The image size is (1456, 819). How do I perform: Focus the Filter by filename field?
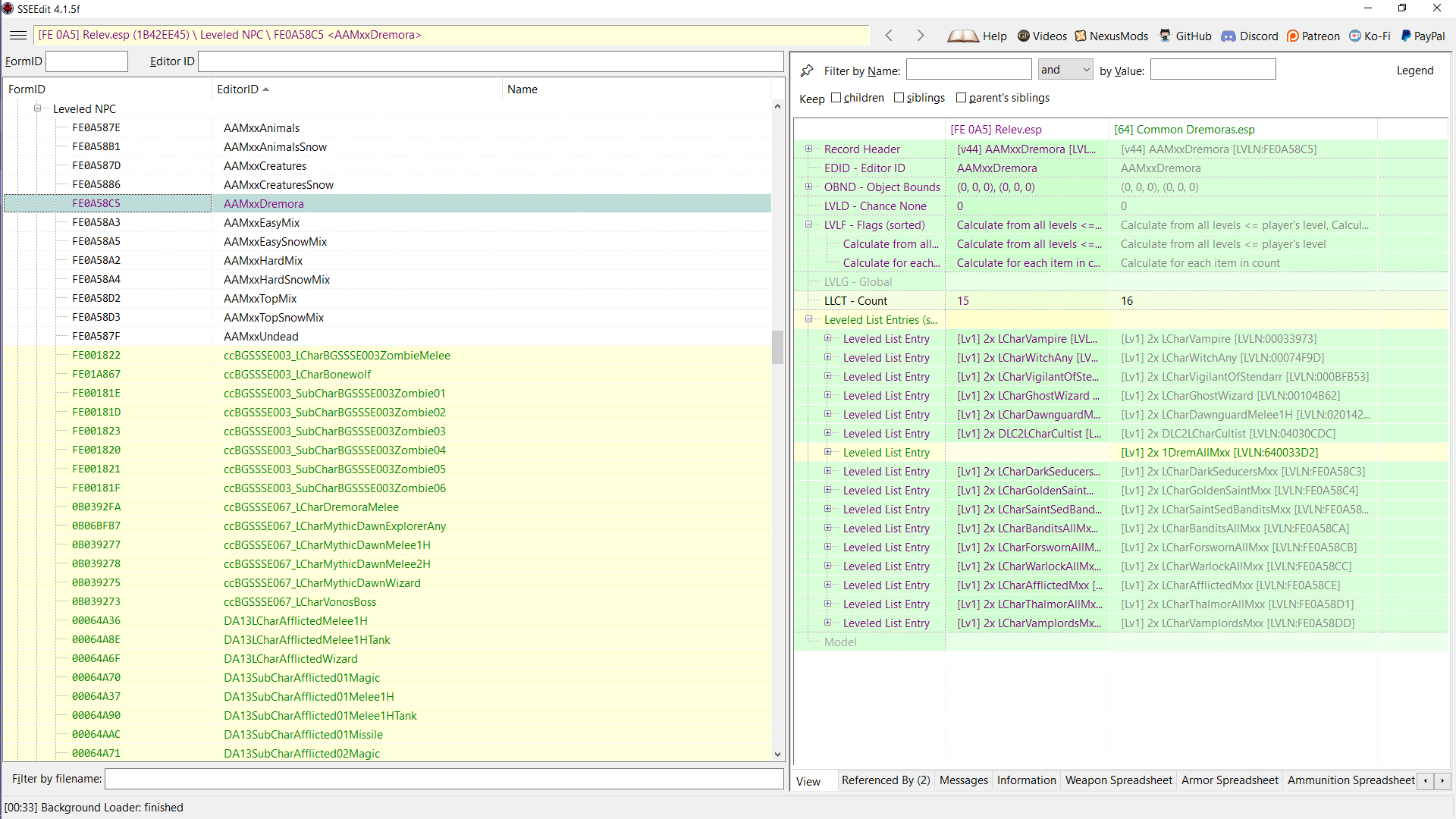point(444,779)
